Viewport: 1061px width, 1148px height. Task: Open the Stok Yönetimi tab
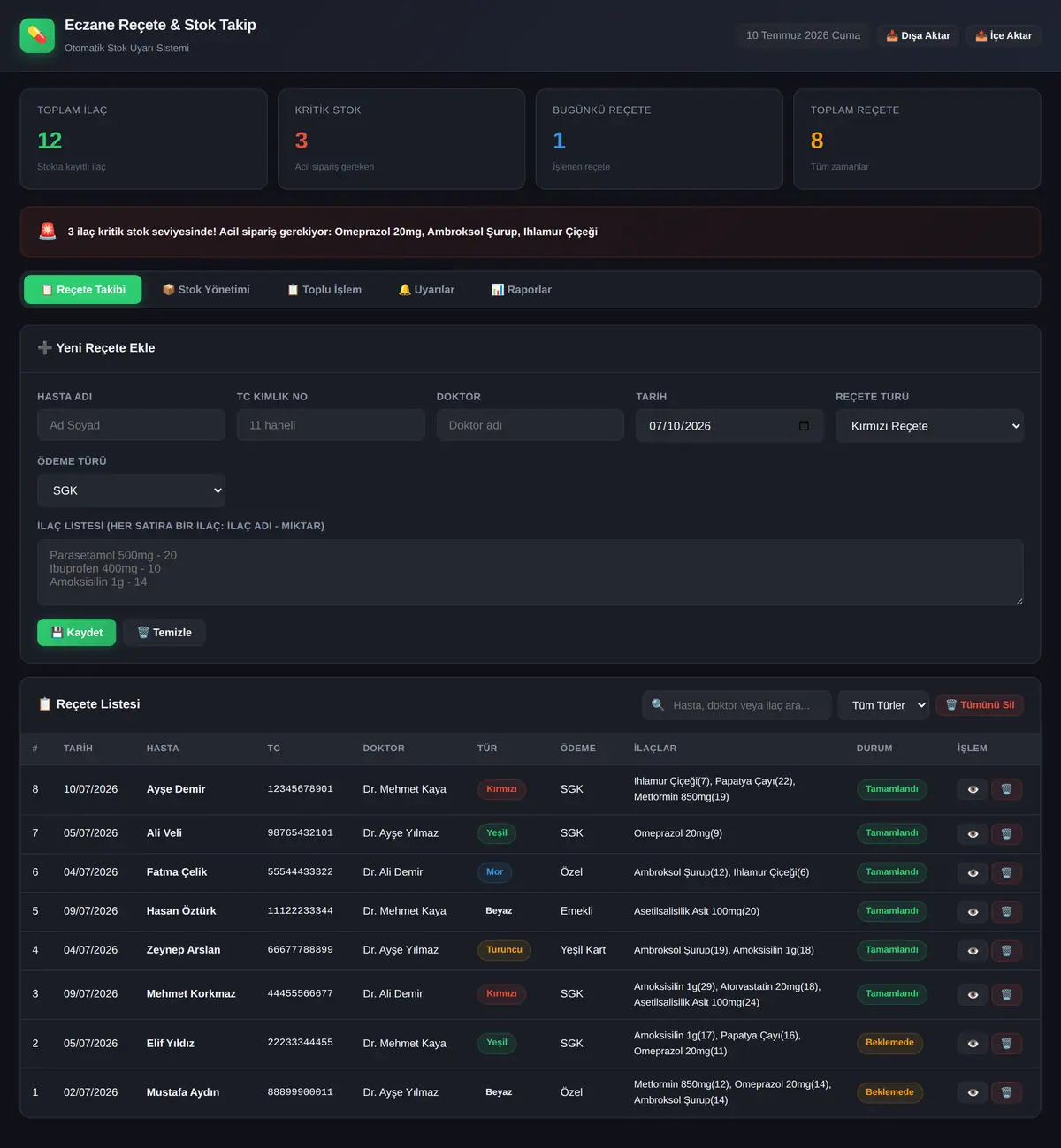pyautogui.click(x=206, y=290)
